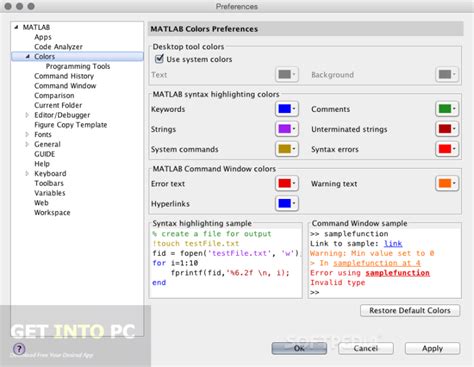Open System commands color picker
474x367 pixels.
pos(287,149)
